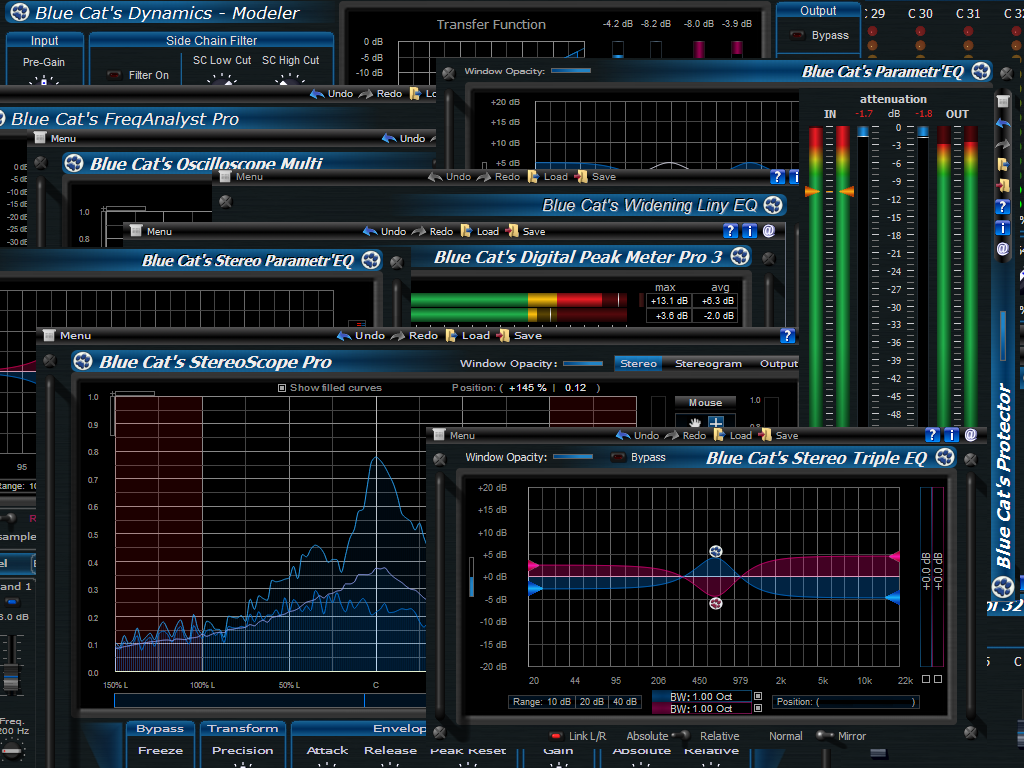Toggle Filter On LED in Dynamics side chain
Image resolution: width=1024 pixels, height=768 pixels.
click(114, 75)
